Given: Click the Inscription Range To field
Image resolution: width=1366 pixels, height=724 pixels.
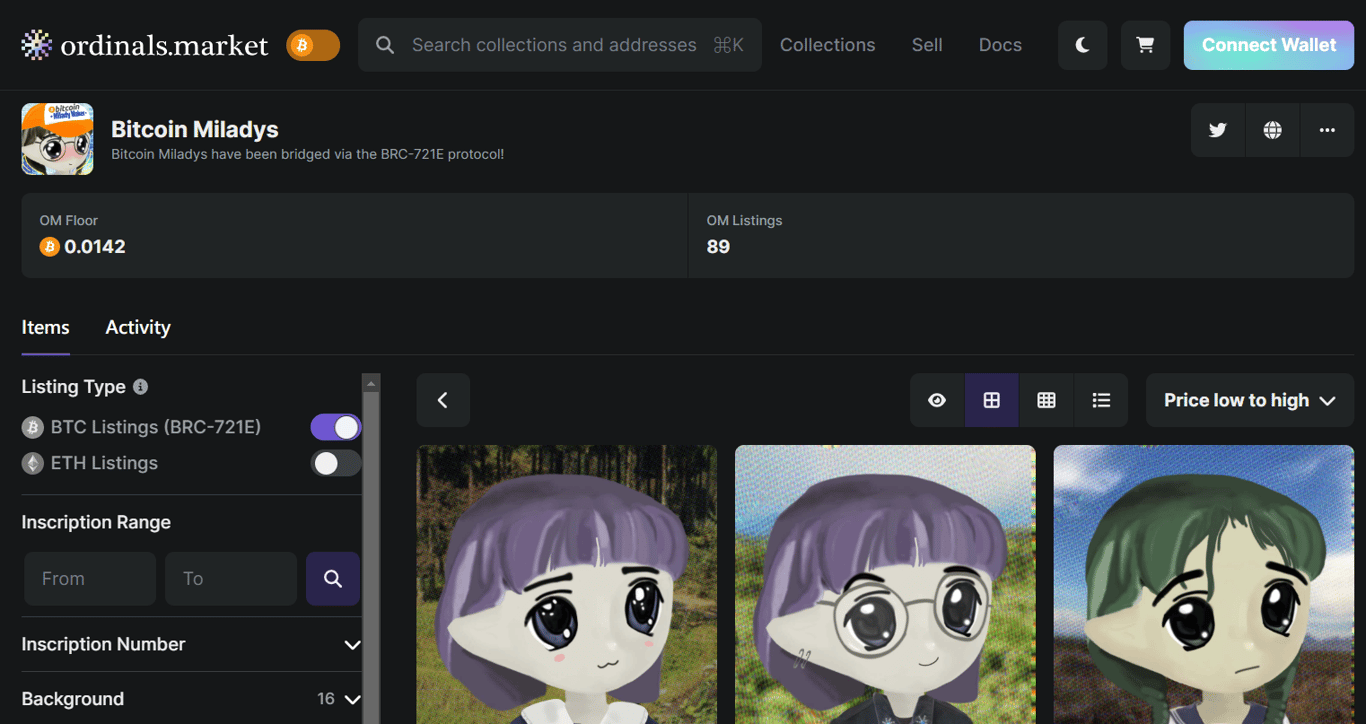Looking at the screenshot, I should 231,579.
